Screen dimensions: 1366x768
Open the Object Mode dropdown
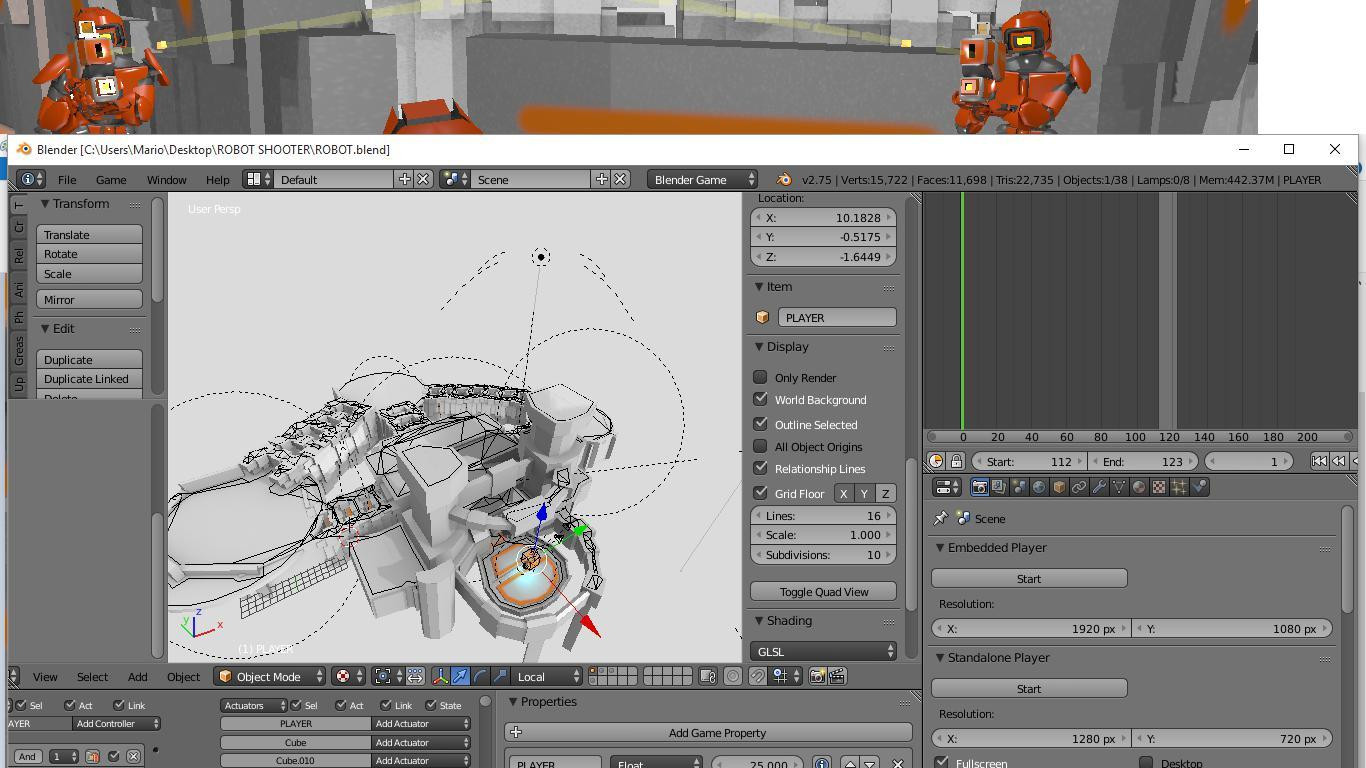tap(270, 676)
